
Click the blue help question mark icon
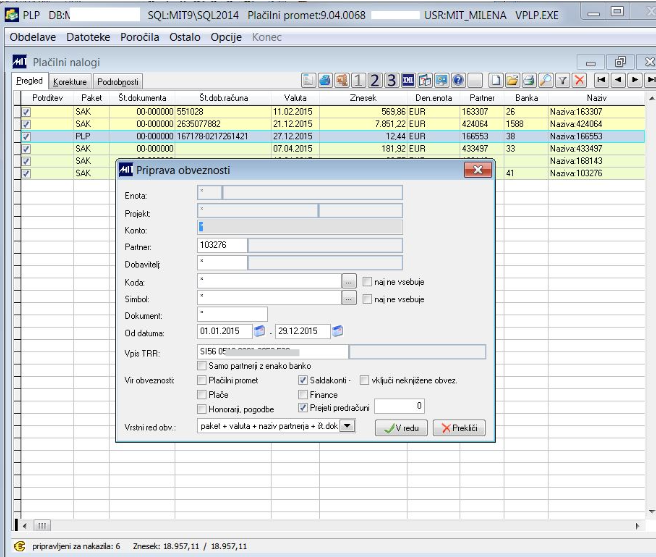click(x=458, y=80)
